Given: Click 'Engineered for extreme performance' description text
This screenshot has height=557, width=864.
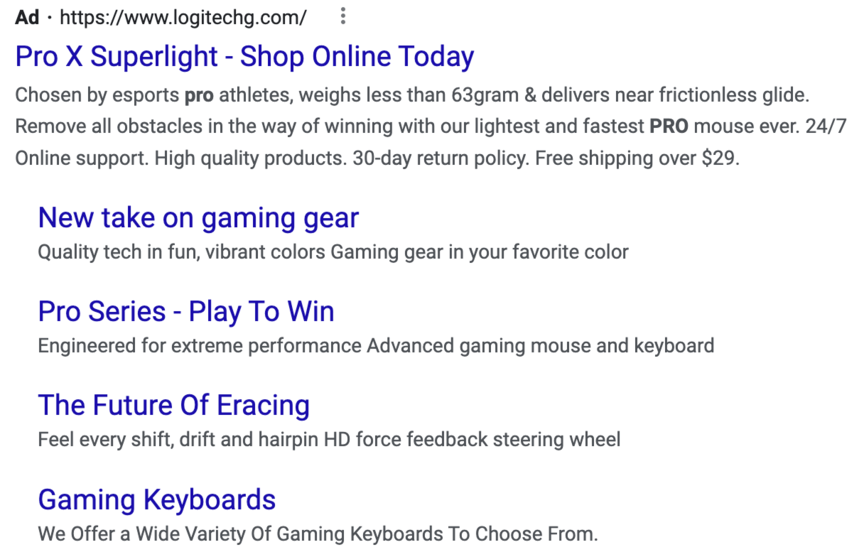Looking at the screenshot, I should click(x=200, y=346).
